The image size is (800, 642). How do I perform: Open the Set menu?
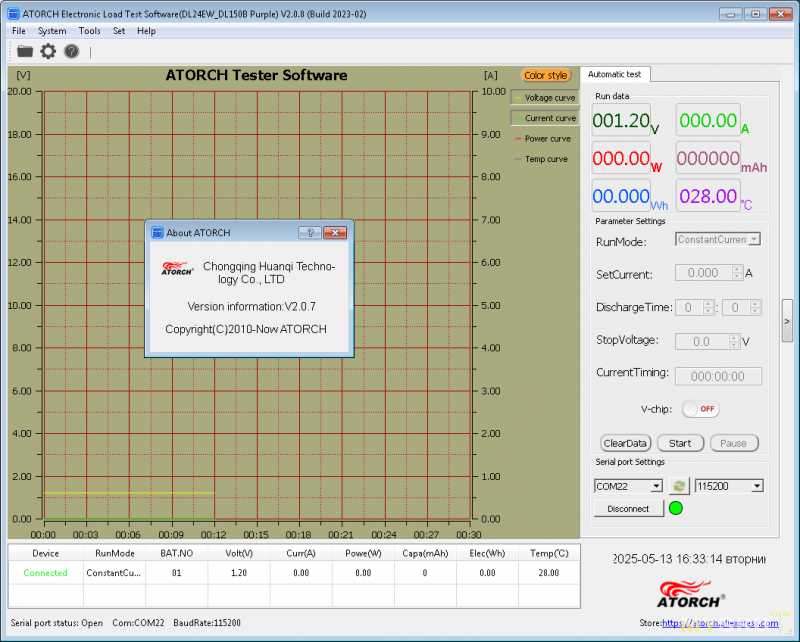click(119, 31)
